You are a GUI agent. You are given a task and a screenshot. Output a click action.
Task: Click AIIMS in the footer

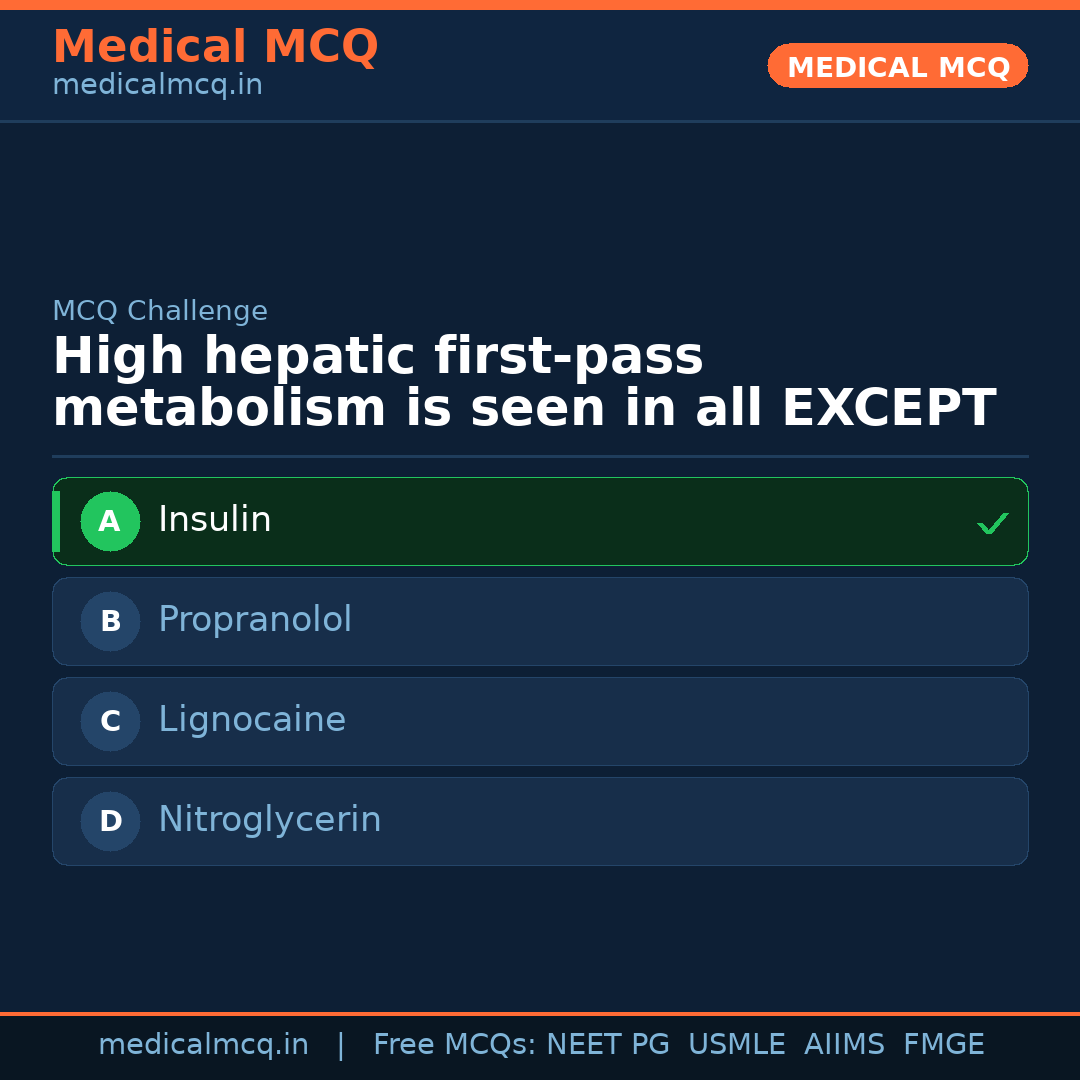(x=844, y=1045)
